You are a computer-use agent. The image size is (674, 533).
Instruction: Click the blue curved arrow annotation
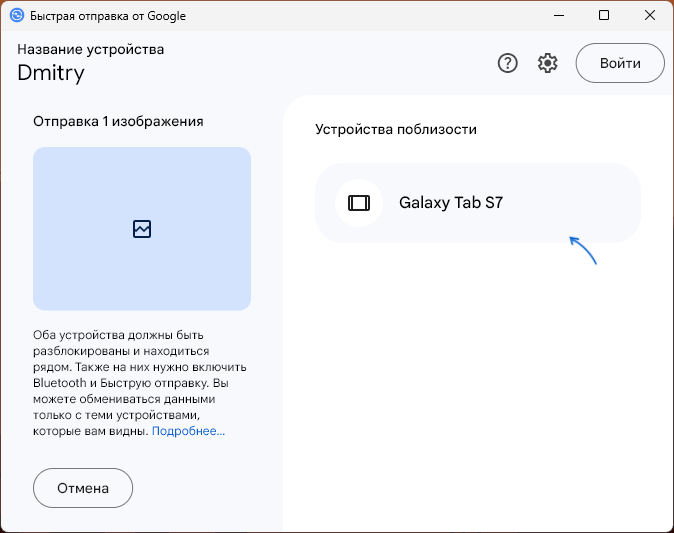point(582,250)
